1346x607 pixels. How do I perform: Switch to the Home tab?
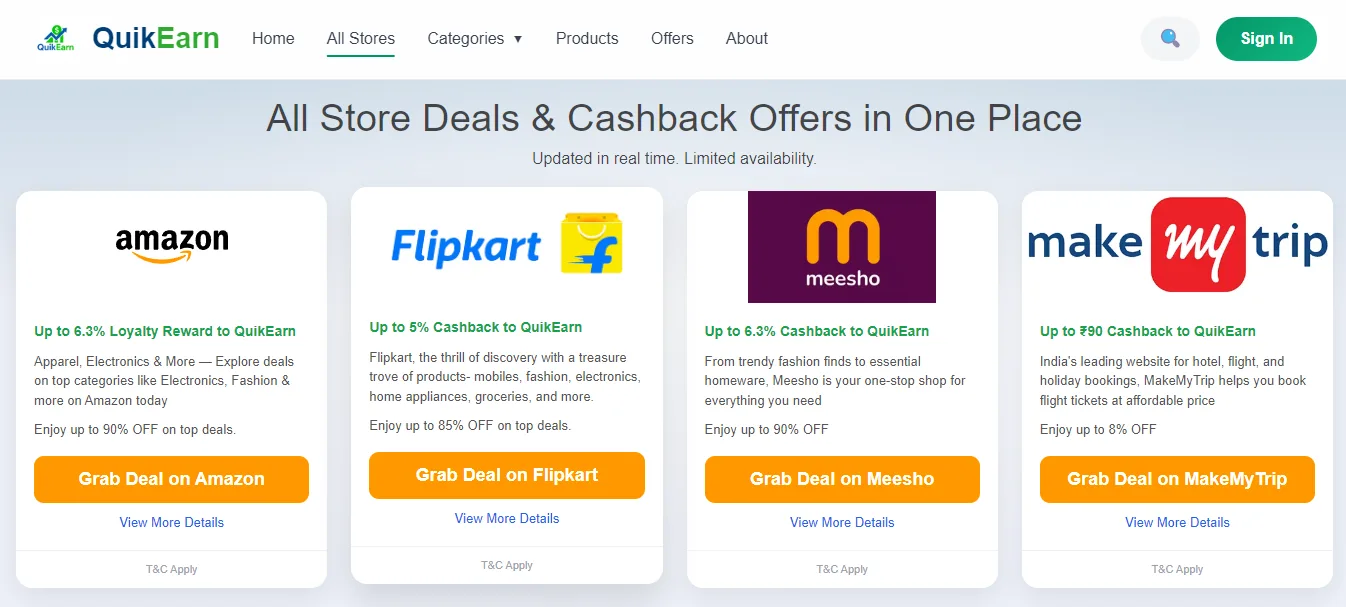(272, 38)
